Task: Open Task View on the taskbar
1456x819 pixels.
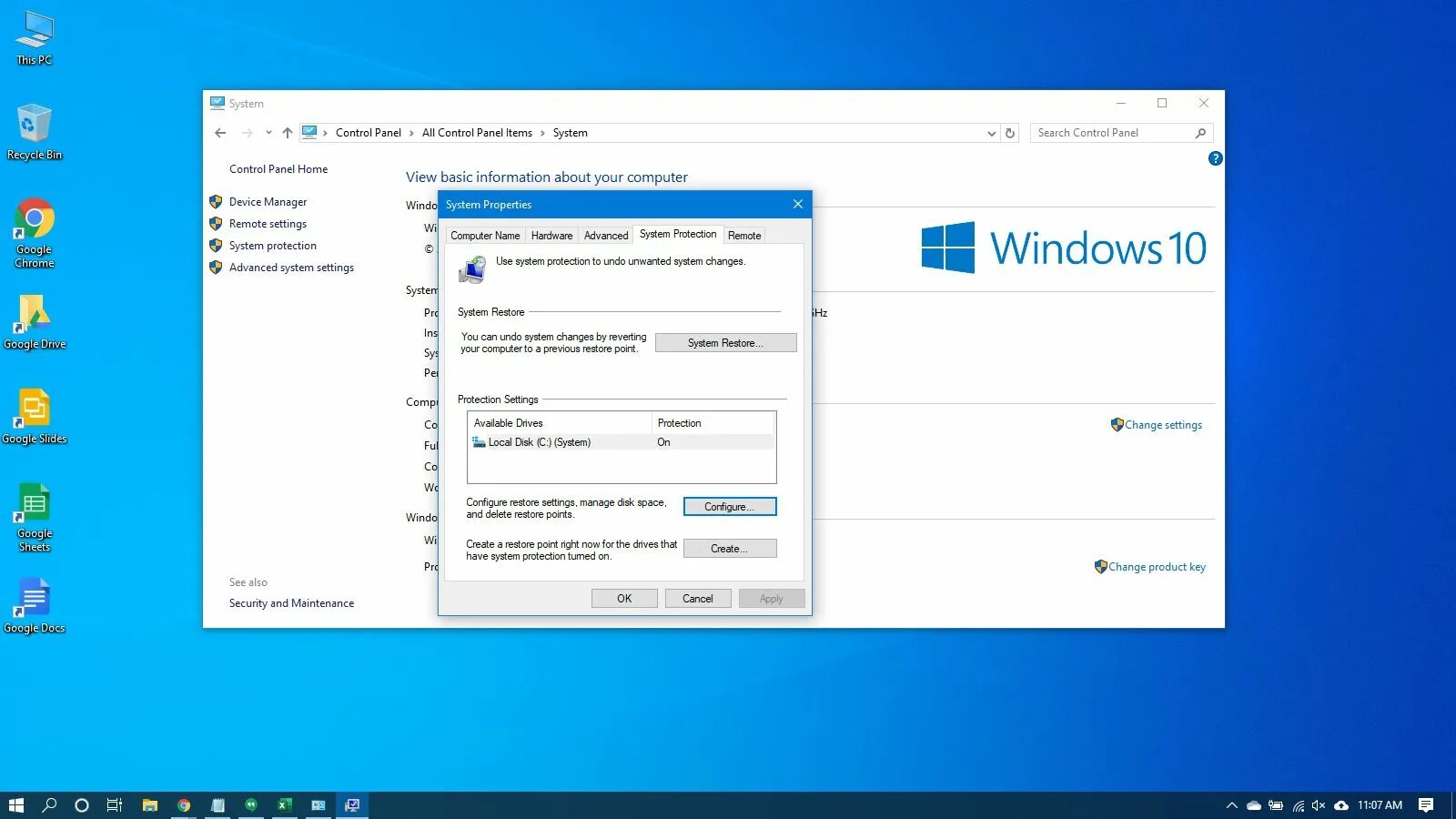Action: [115, 805]
